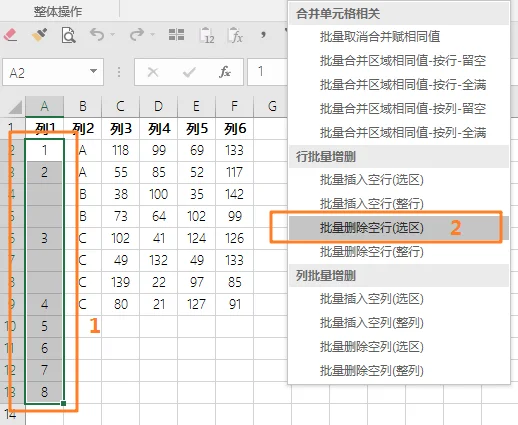Expand the Name Box dropdown arrow
518x425 pixels.
coord(94,71)
